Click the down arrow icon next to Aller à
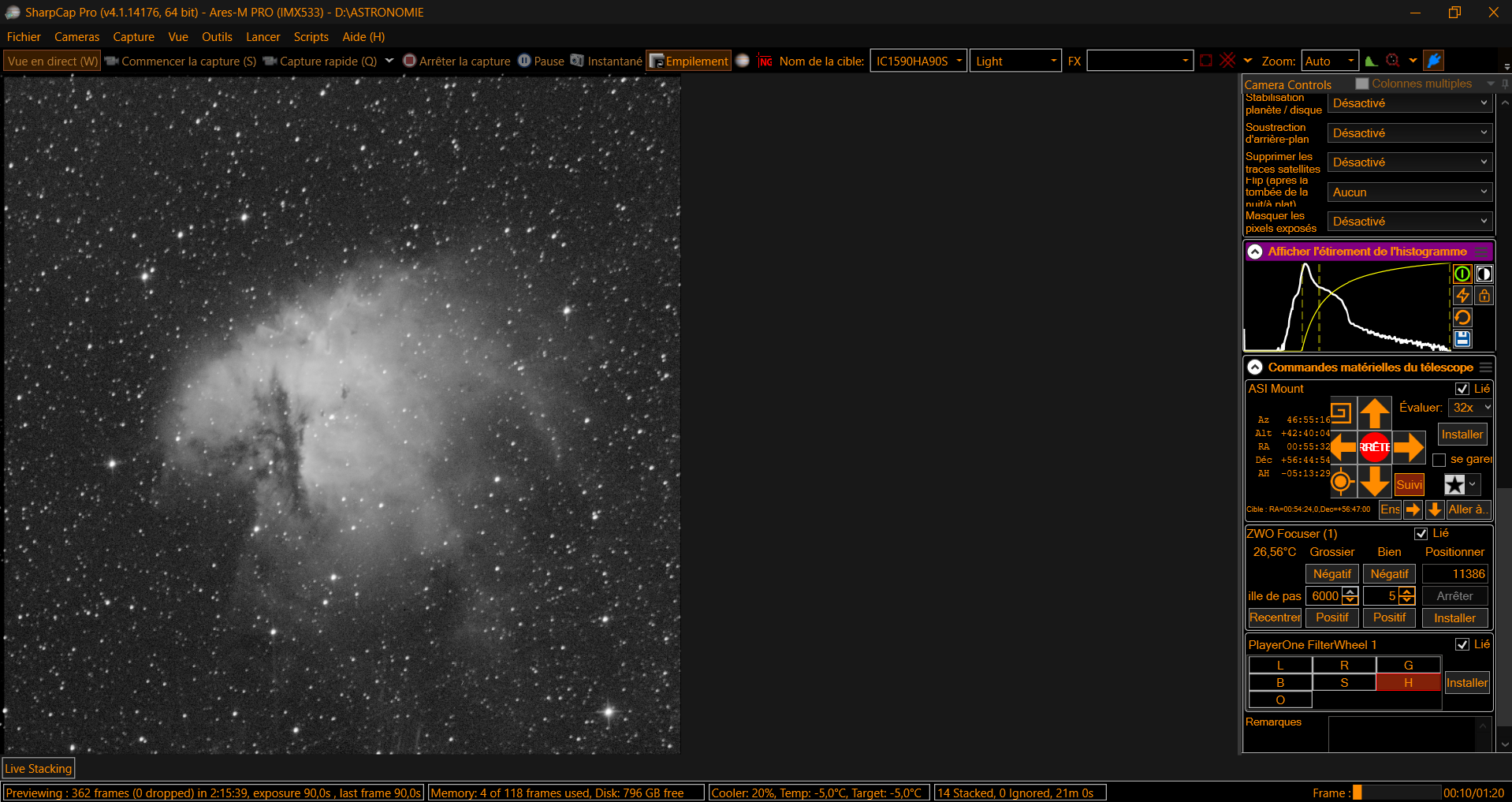1512x802 pixels. click(1435, 509)
